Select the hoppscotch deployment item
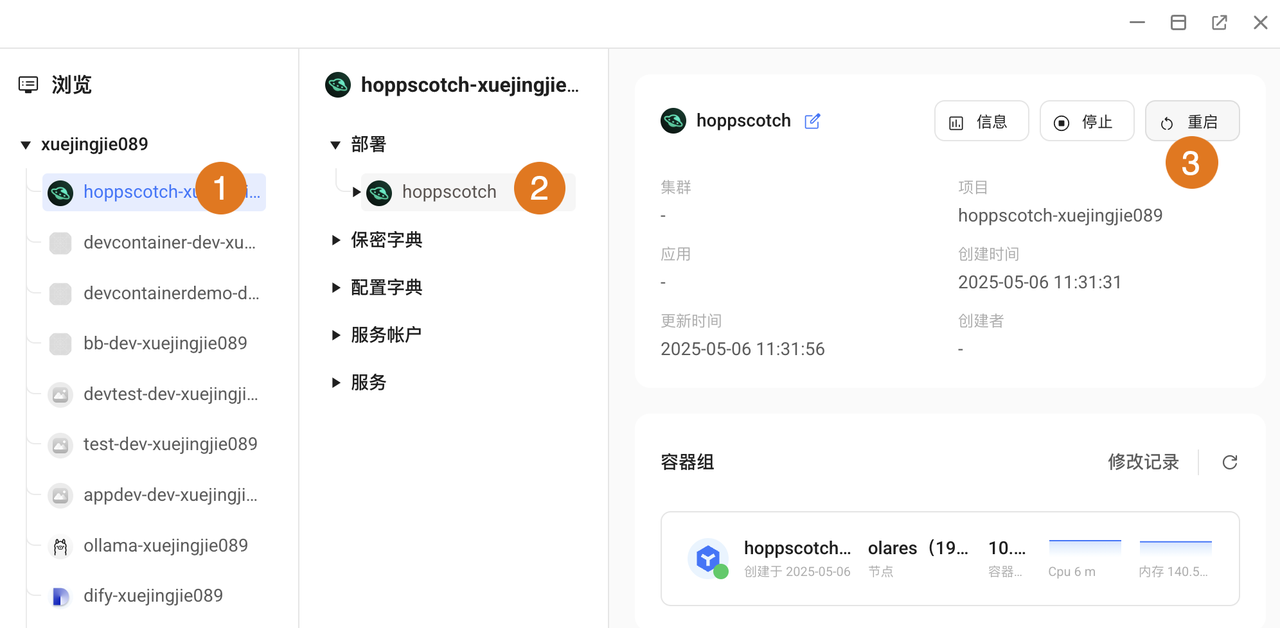This screenshot has width=1280, height=628. point(468,192)
